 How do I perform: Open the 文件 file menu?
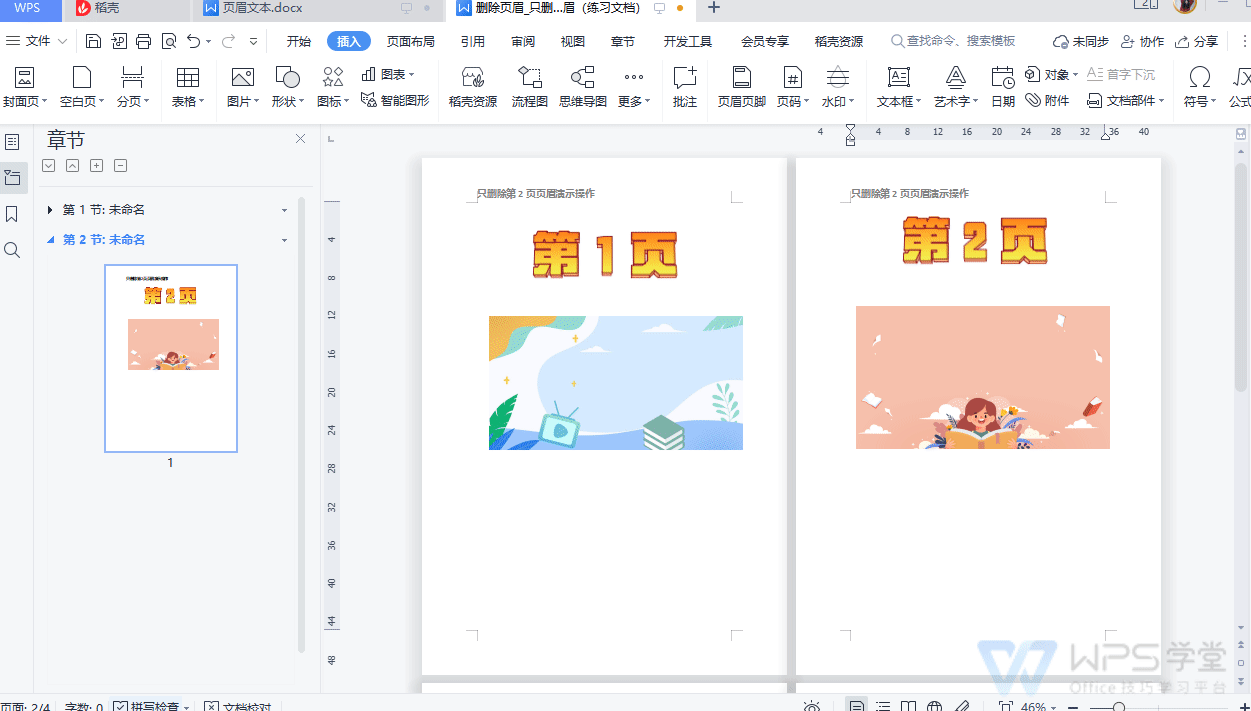tap(37, 41)
